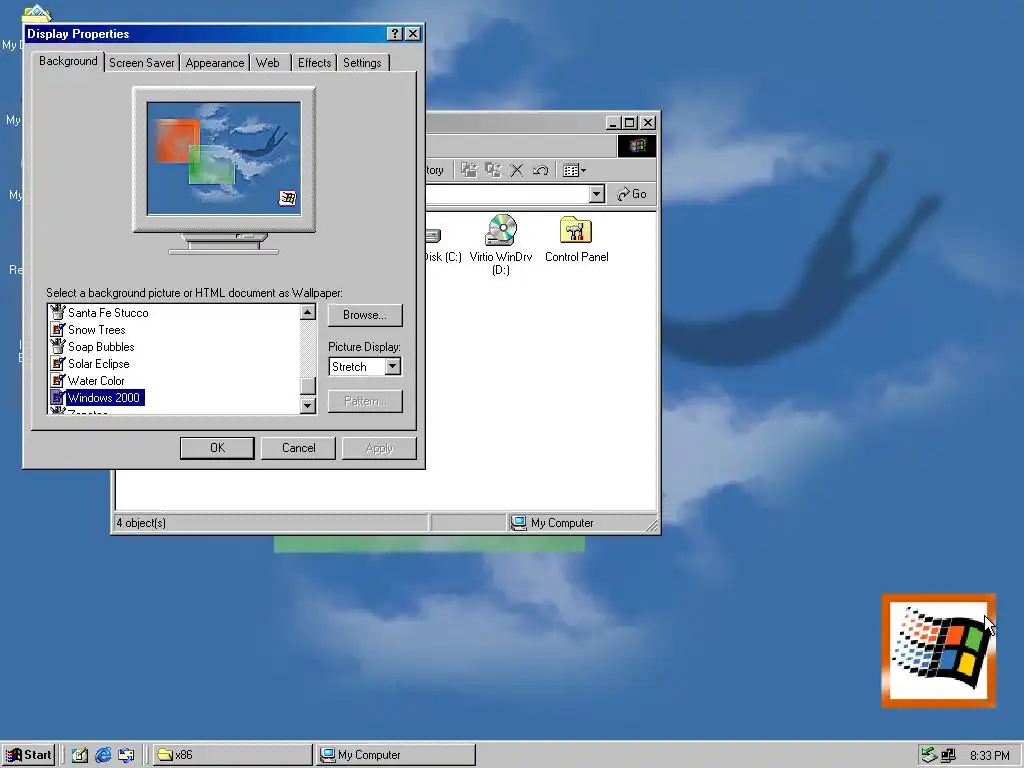Minimize the My Computer window
Screen dimensions: 1024x768
point(613,123)
